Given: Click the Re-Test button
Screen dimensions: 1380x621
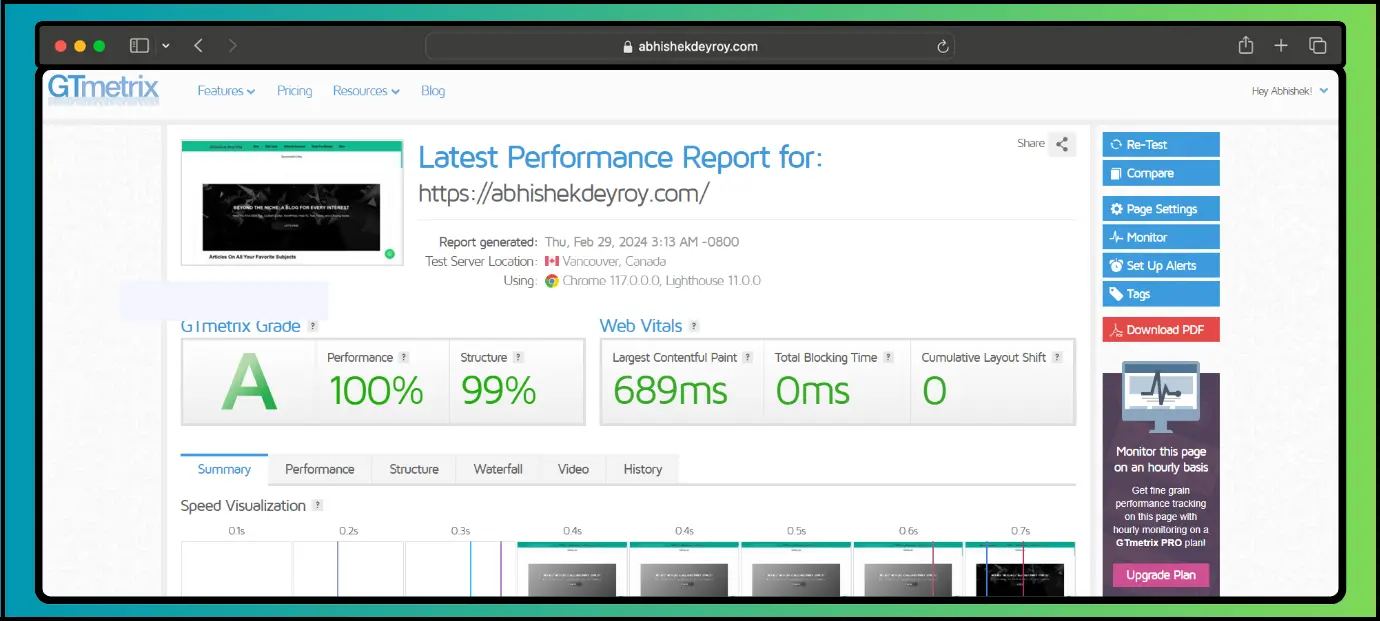Looking at the screenshot, I should (x=1161, y=145).
